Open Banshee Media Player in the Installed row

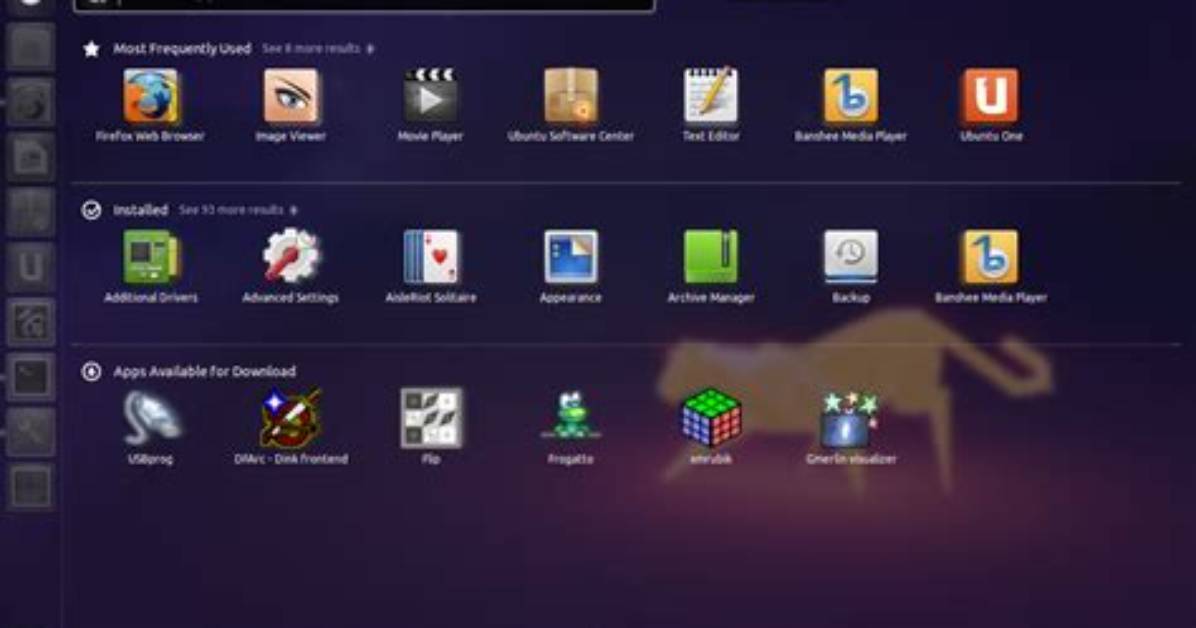pos(990,257)
